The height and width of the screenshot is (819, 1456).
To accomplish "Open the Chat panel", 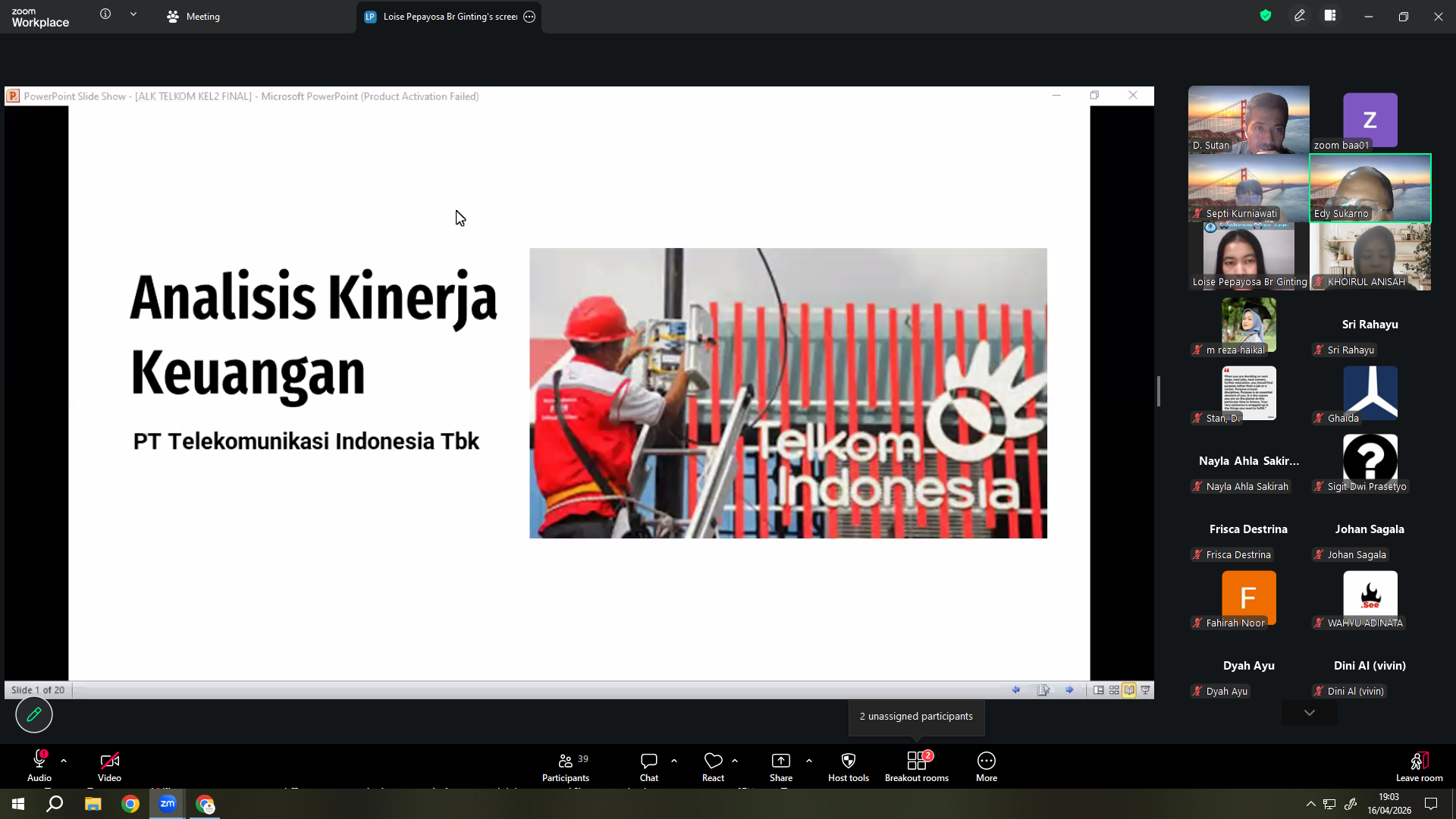I will (649, 766).
